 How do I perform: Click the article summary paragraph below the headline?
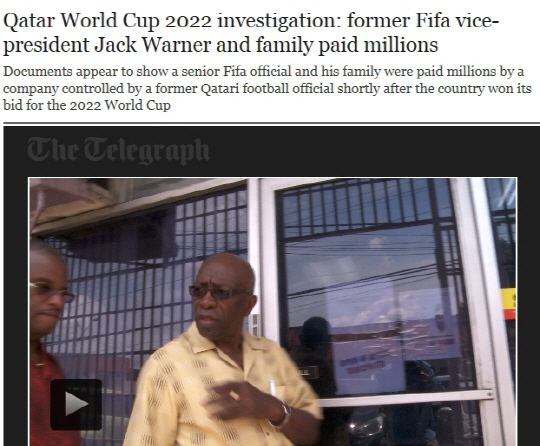click(267, 88)
